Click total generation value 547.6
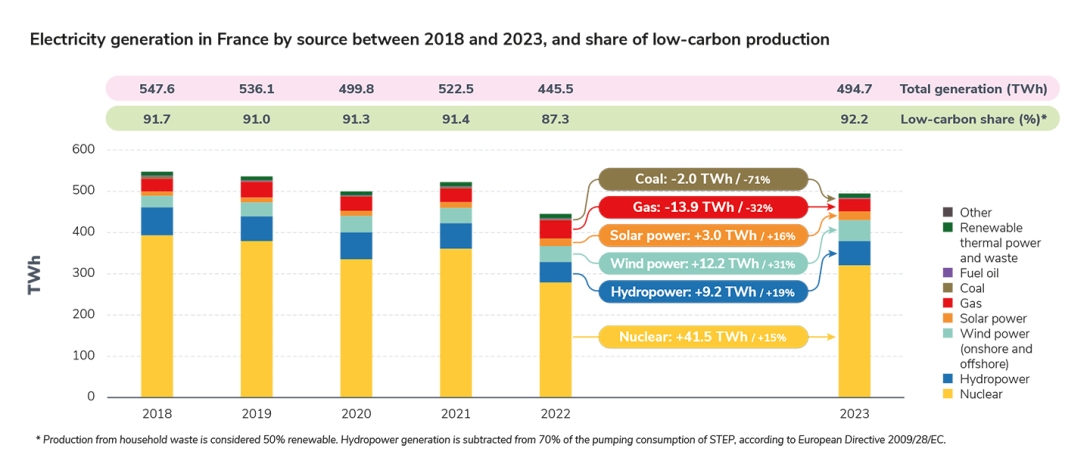The image size is (1090, 467). tap(157, 89)
